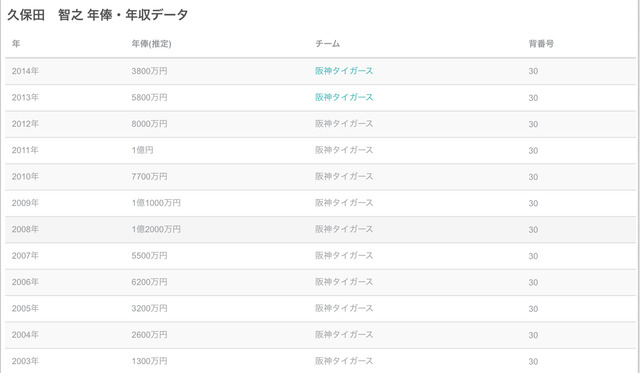This screenshot has height=373, width=640.
Task: Select the 2008年 year cell
Action: click(x=25, y=229)
